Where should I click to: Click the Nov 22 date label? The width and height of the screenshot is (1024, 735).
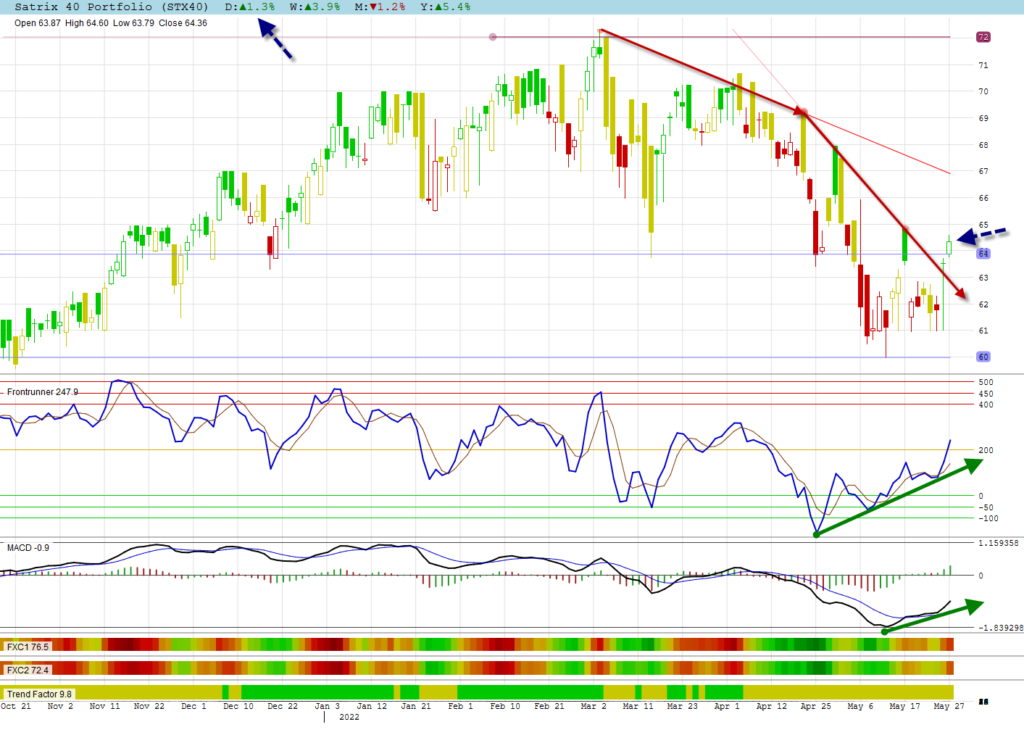(x=150, y=706)
